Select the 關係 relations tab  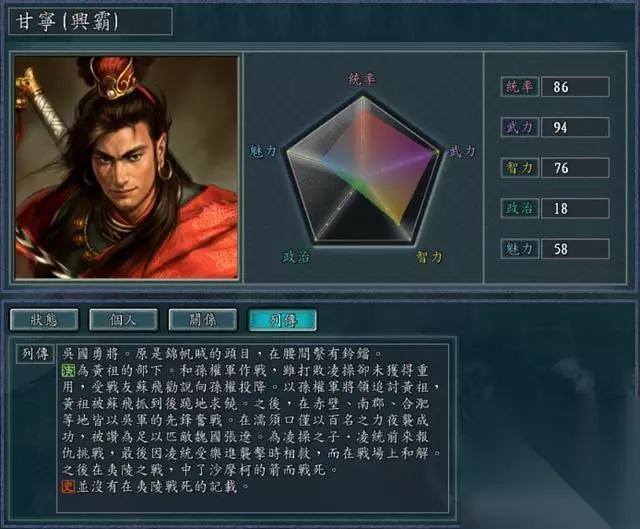point(202,320)
